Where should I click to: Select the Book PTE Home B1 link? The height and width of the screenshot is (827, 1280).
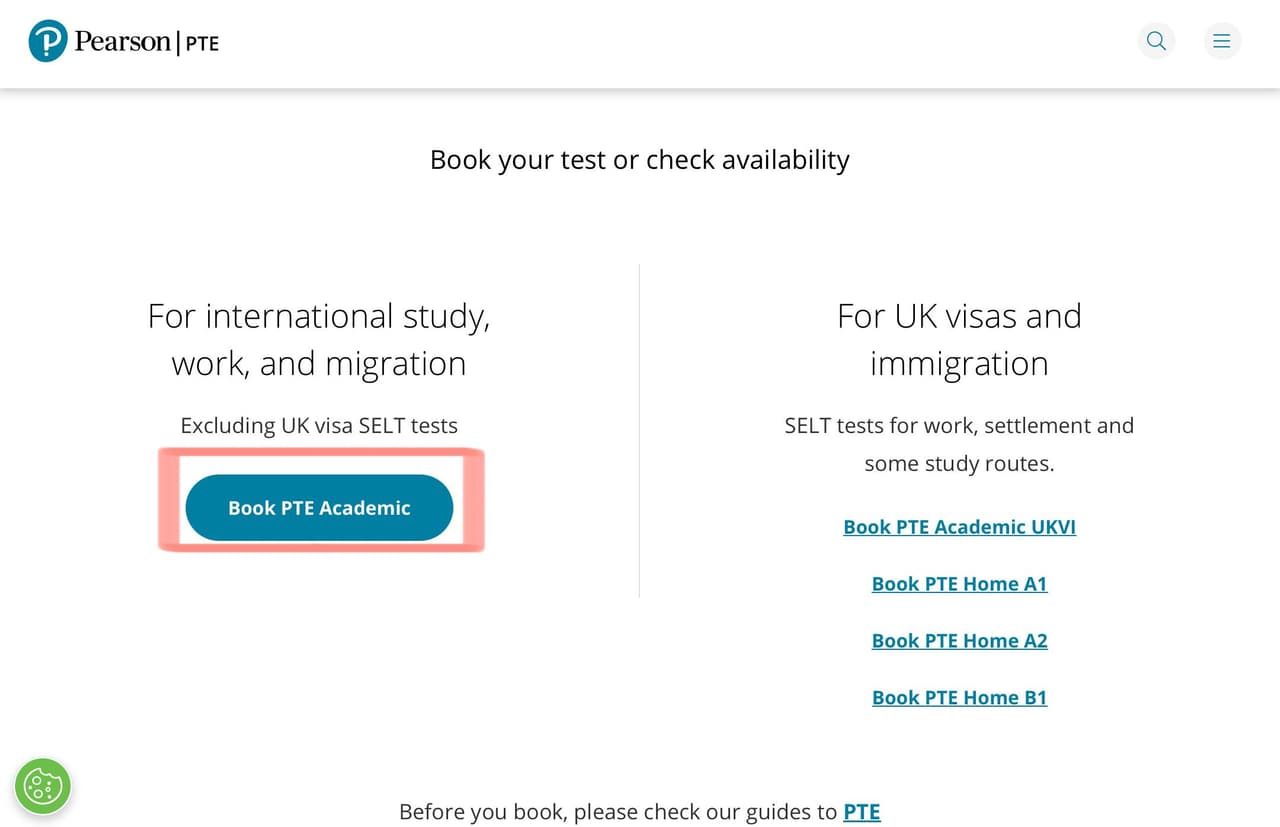point(959,698)
